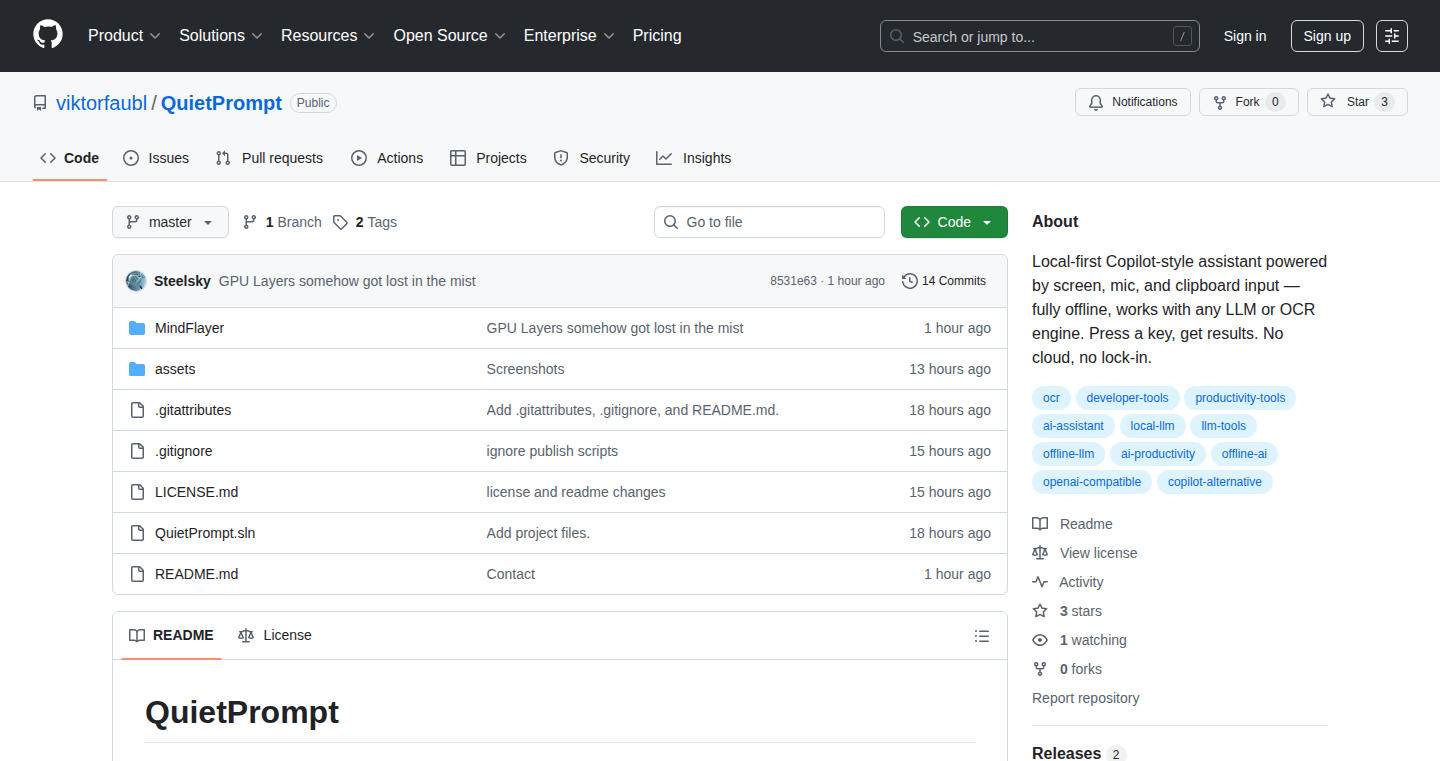Click the openai-compatible topic tag
Screen dimensions: 1440x761
pos(1092,482)
